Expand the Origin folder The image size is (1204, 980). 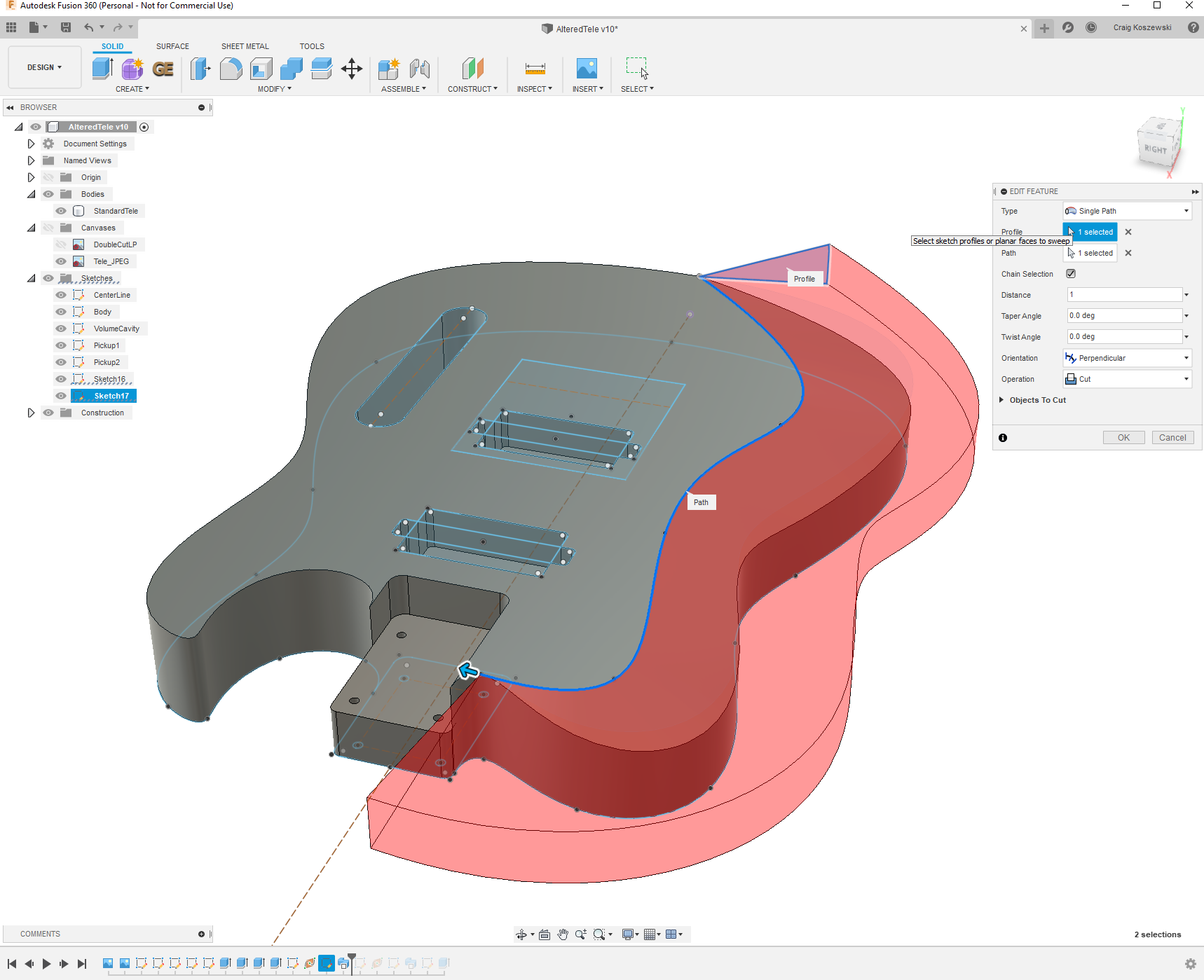click(31, 177)
